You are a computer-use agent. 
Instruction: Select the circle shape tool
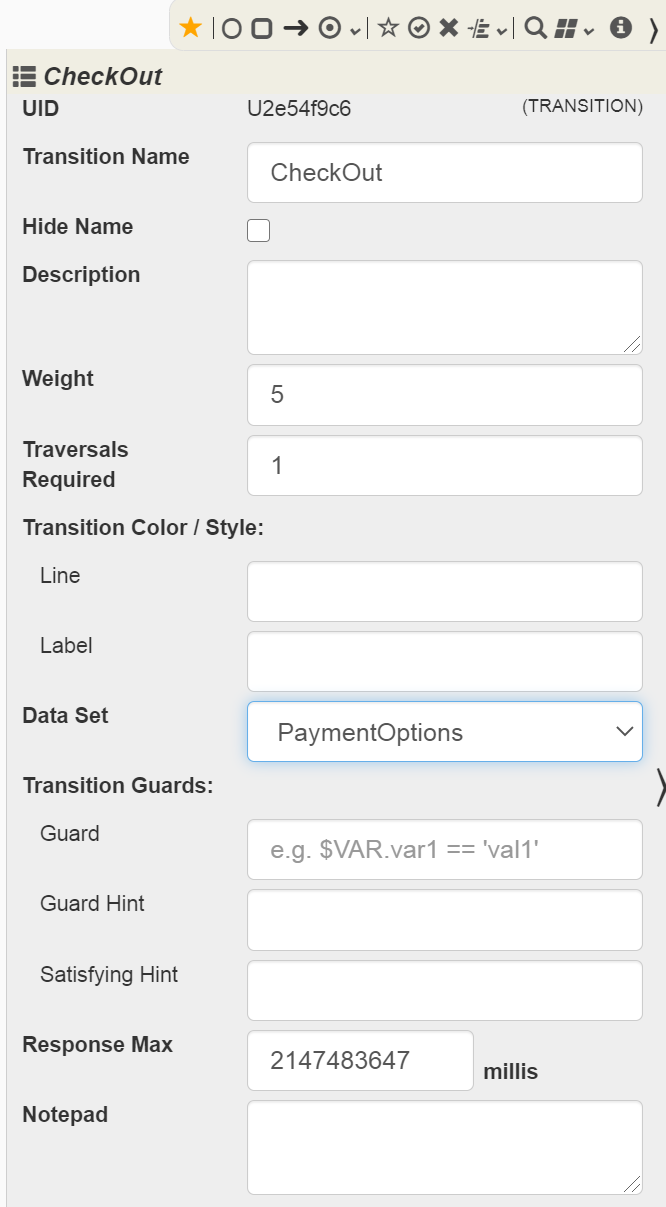click(231, 29)
